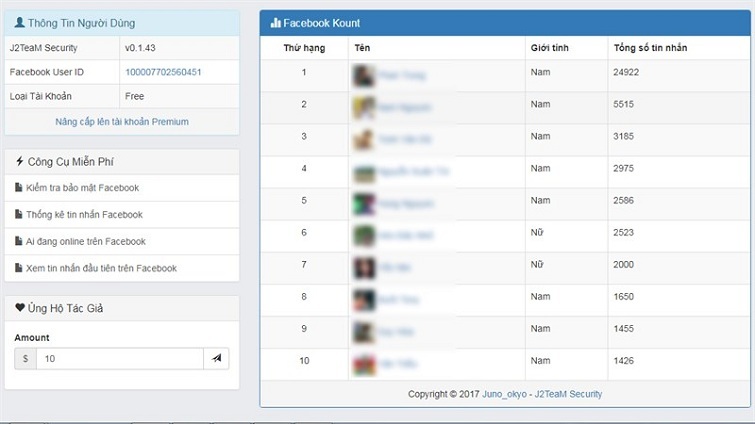Click the heart icon beside Ủng Hộ Tác Giả
The width and height of the screenshot is (755, 424).
click(x=20, y=308)
